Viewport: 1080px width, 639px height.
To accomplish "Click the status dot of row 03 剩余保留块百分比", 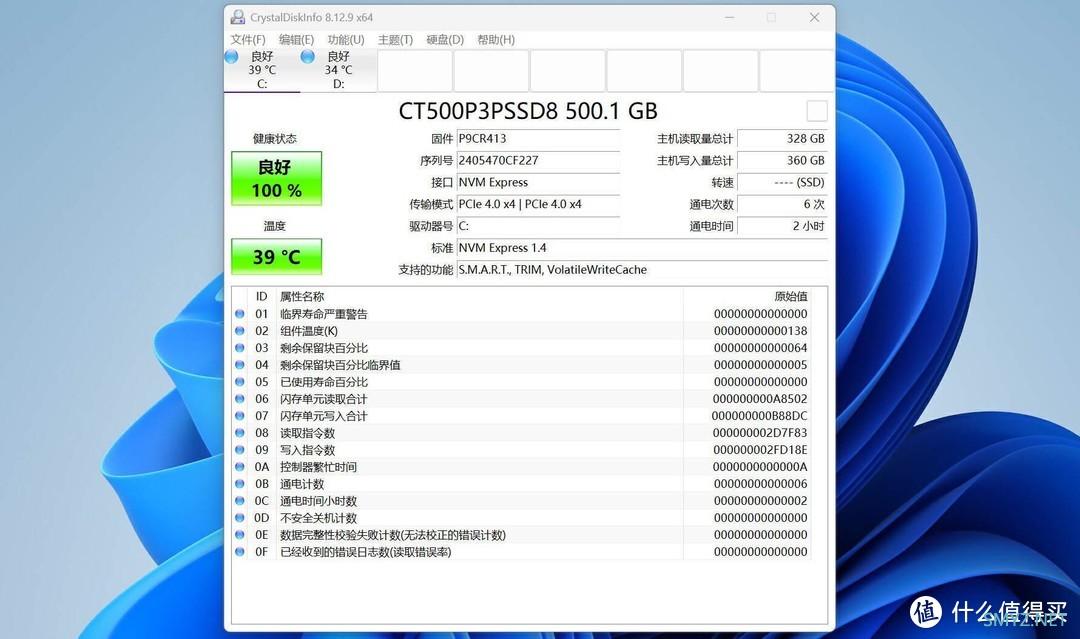I will coord(240,348).
